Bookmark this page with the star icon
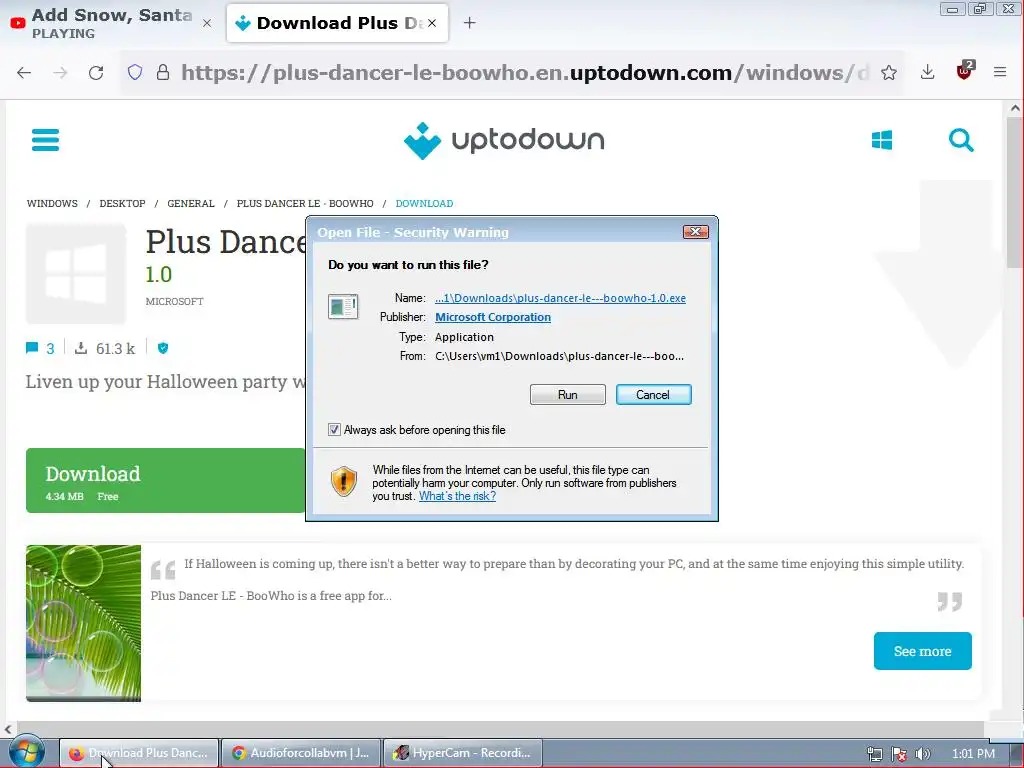This screenshot has height=768, width=1024. coord(888,72)
